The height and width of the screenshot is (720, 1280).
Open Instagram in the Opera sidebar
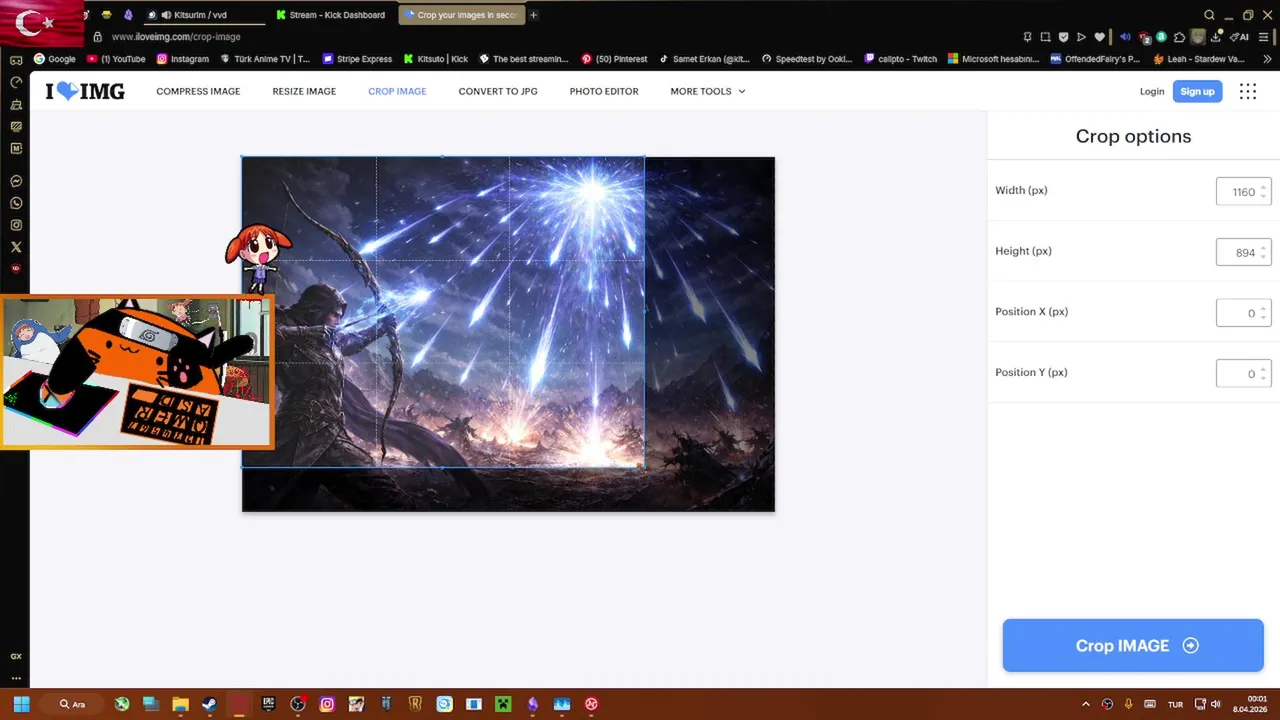click(x=16, y=225)
